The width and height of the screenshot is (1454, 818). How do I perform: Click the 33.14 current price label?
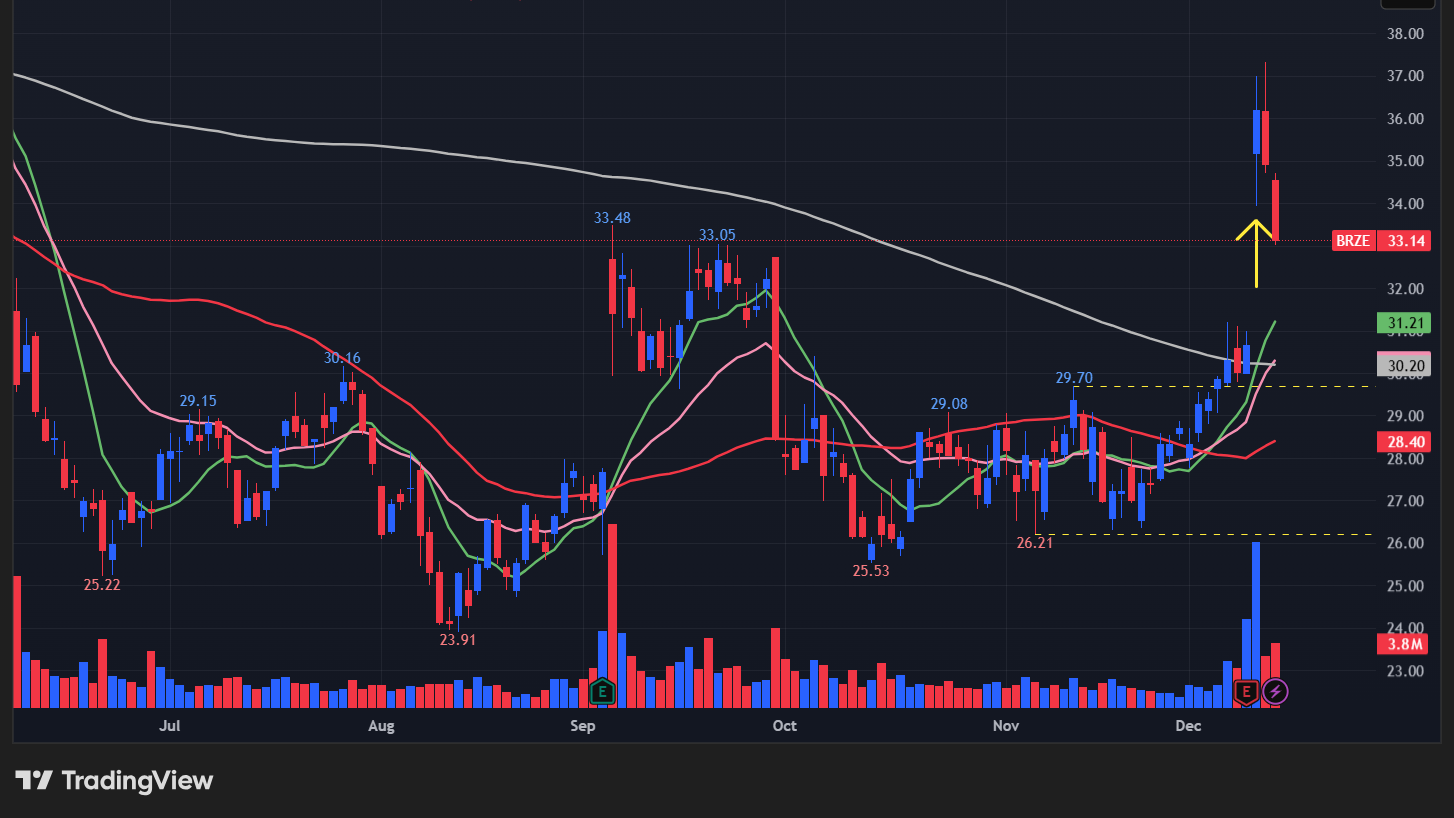(x=1403, y=241)
